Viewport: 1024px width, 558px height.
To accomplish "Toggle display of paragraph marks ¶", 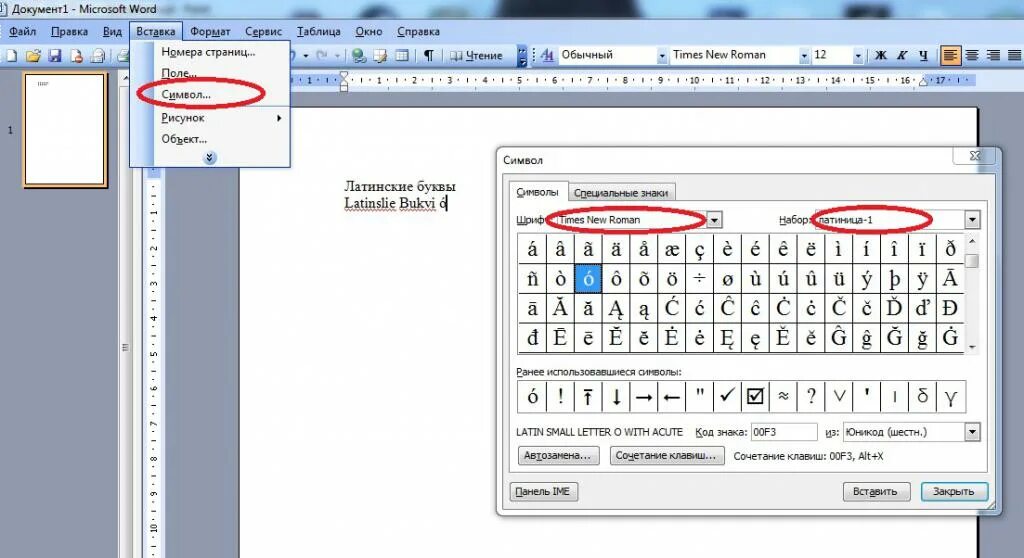I will [428, 56].
